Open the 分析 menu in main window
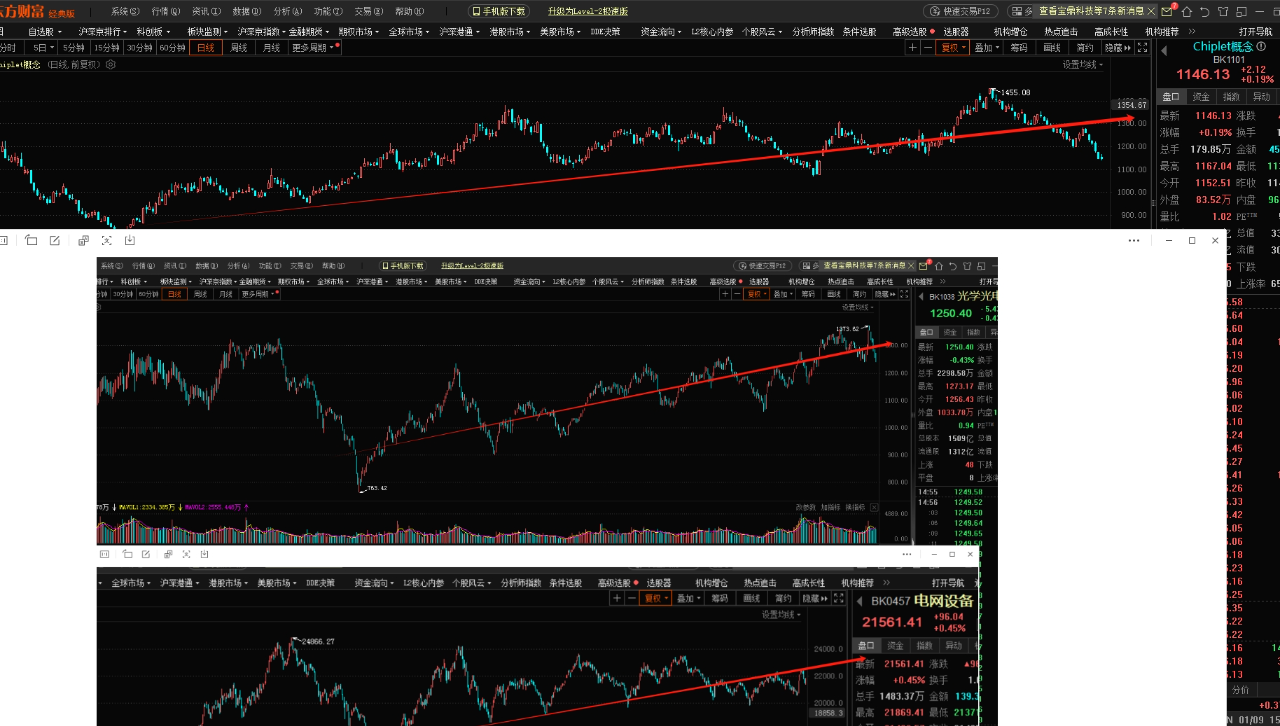Image resolution: width=1280 pixels, height=726 pixels. coord(288,11)
